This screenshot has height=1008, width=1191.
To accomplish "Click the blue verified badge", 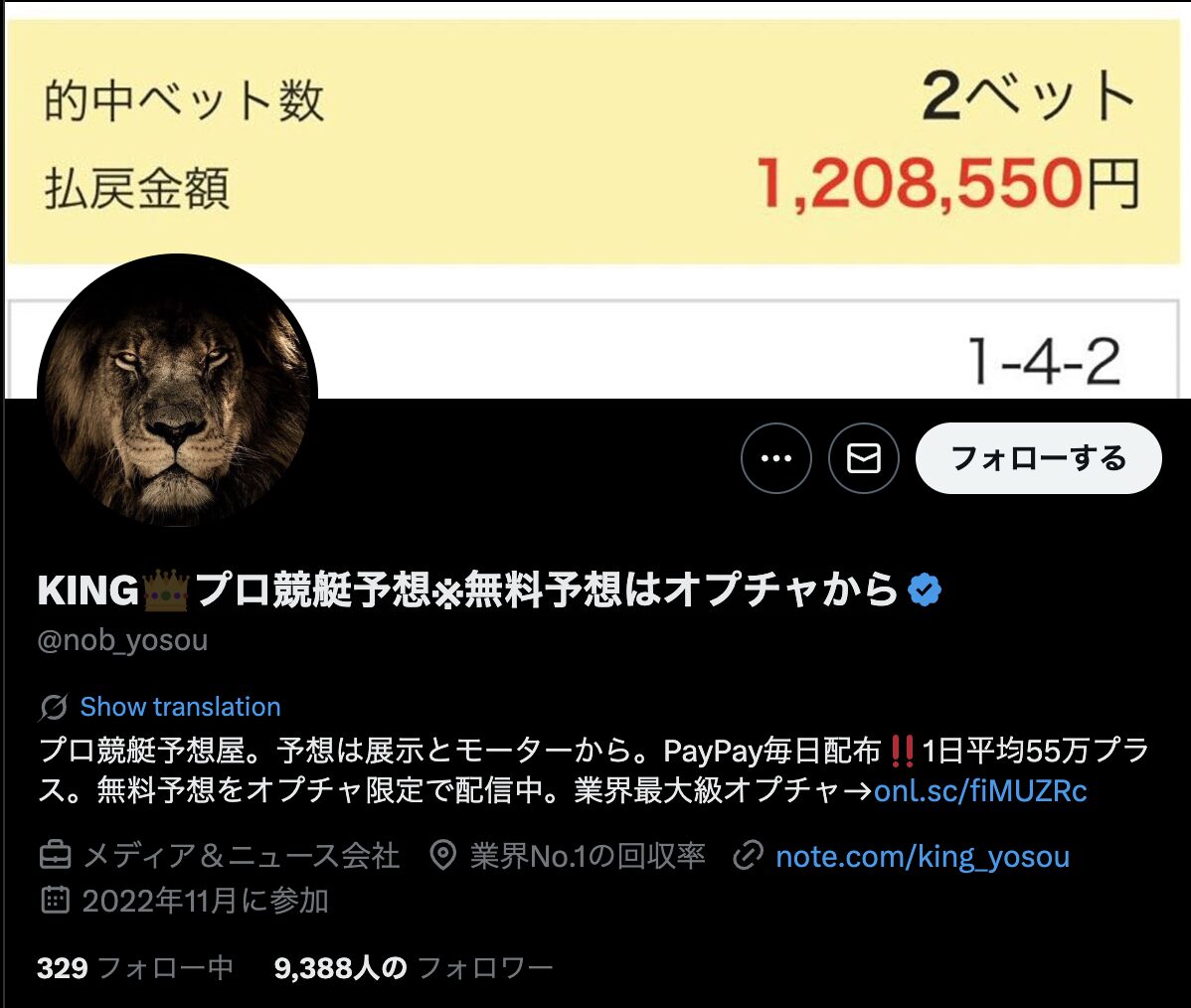I will click(x=925, y=590).
